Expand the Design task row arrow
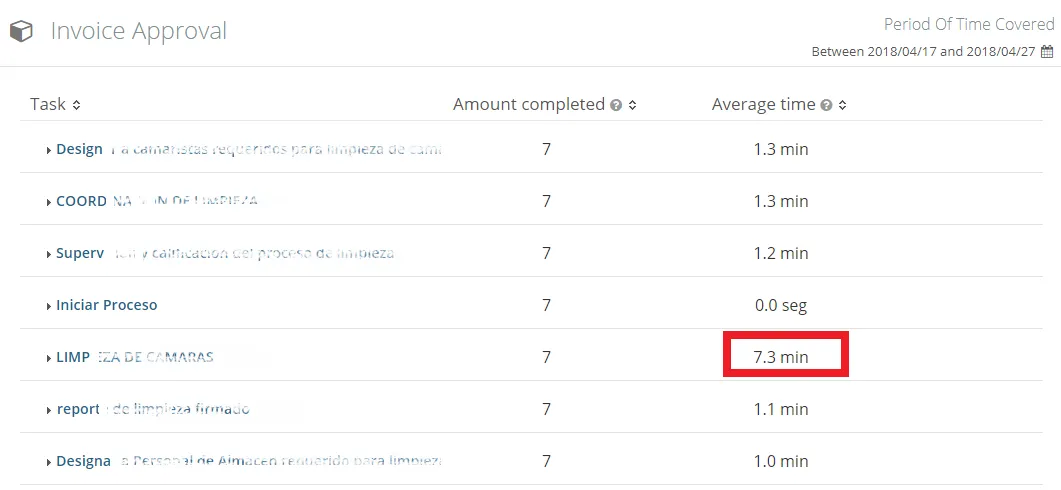The width and height of the screenshot is (1061, 490). [49, 150]
